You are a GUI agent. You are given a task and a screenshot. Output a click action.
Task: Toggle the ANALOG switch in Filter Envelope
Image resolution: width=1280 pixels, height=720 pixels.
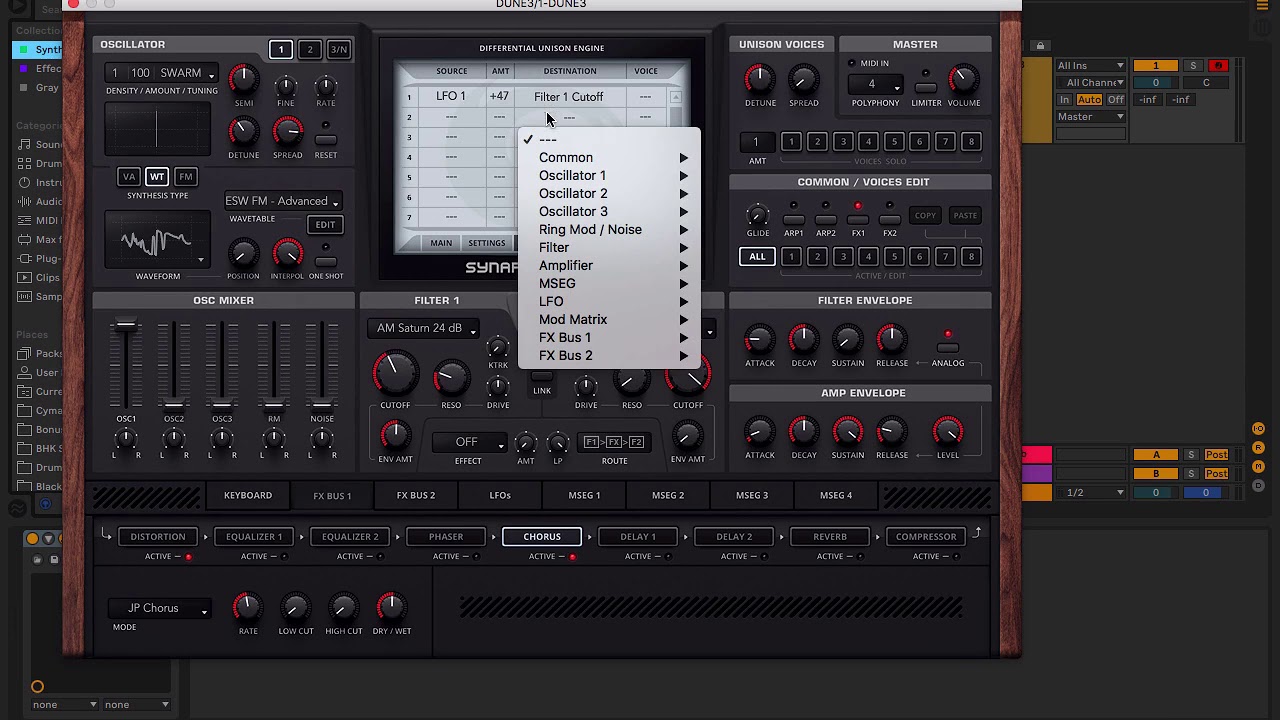[948, 347]
